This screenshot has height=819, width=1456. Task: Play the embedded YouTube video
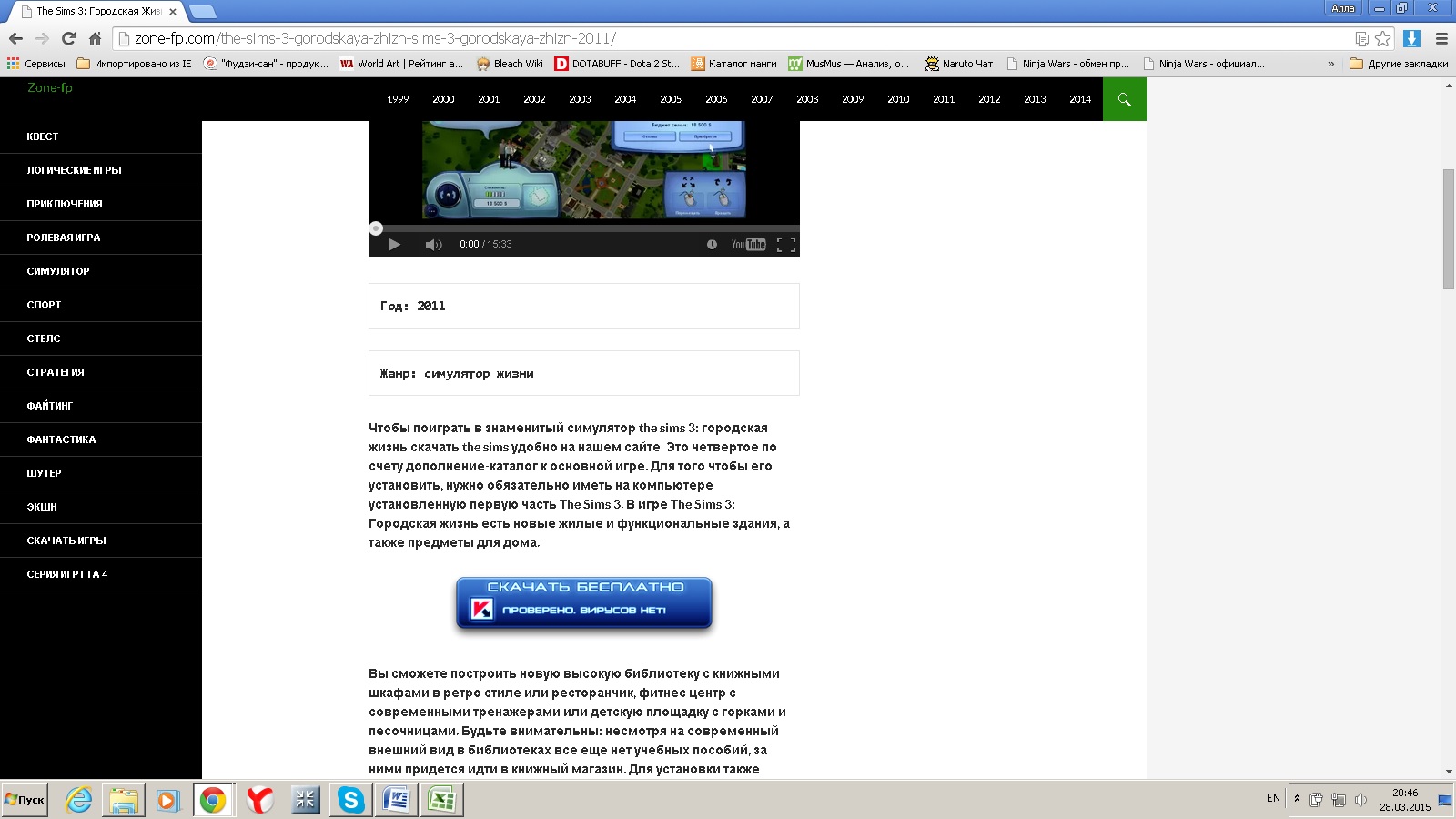(394, 244)
